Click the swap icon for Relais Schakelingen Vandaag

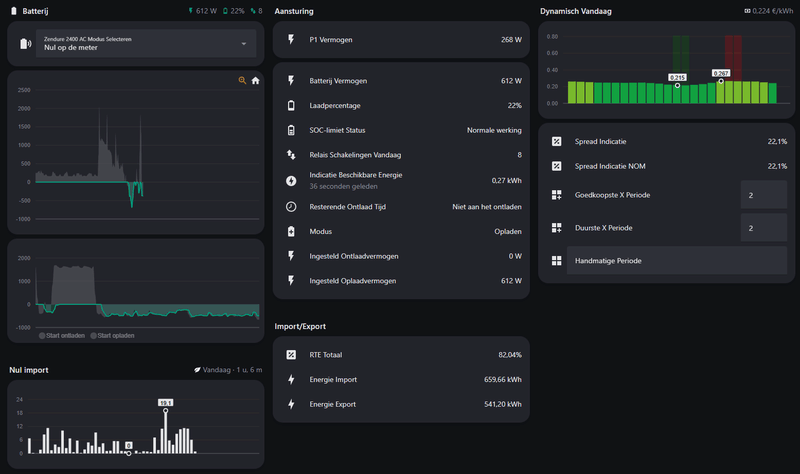pyautogui.click(x=291, y=155)
